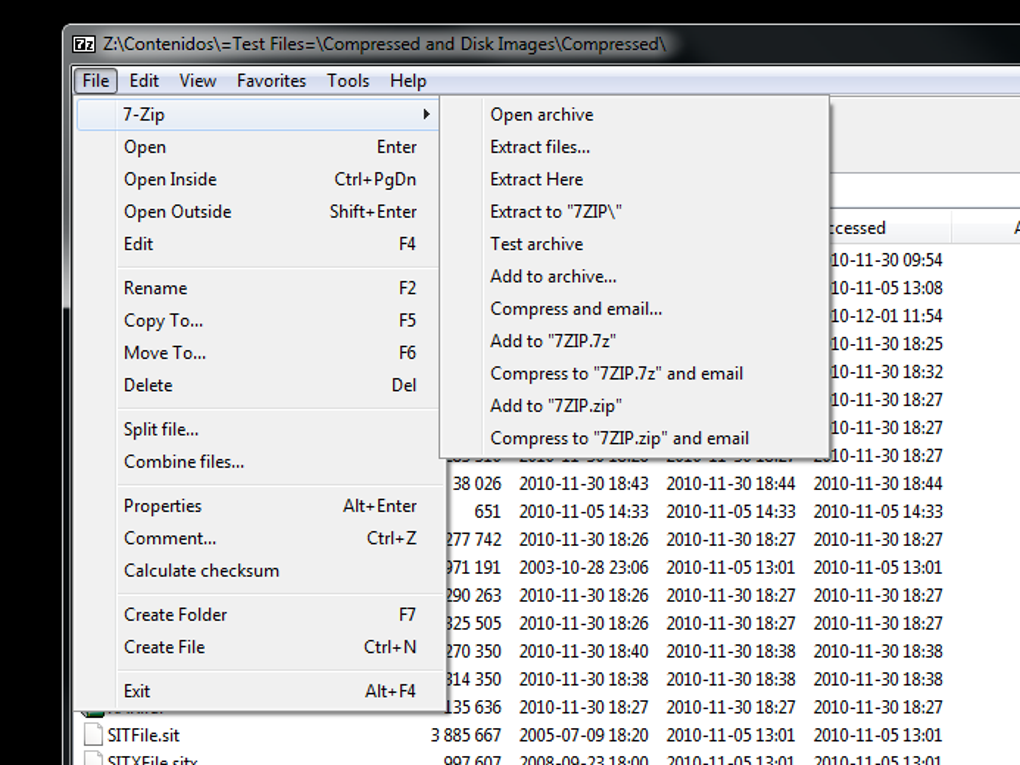The image size is (1020, 765).
Task: Select Rename in File menu
Action: (258, 288)
